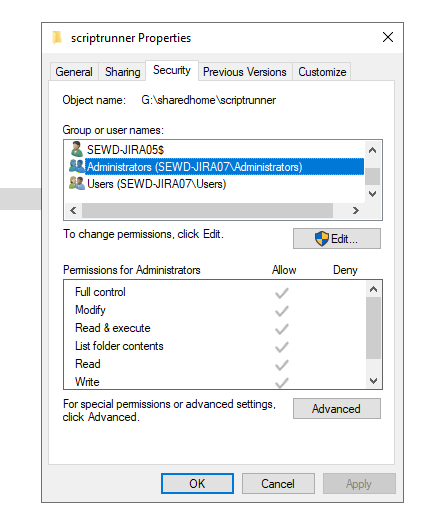Click the Cancel button
437x515 pixels.
[278, 484]
